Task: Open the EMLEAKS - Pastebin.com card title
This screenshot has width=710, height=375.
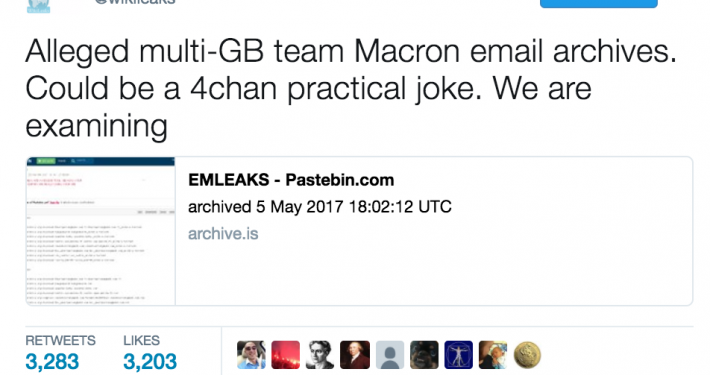Action: coord(291,180)
